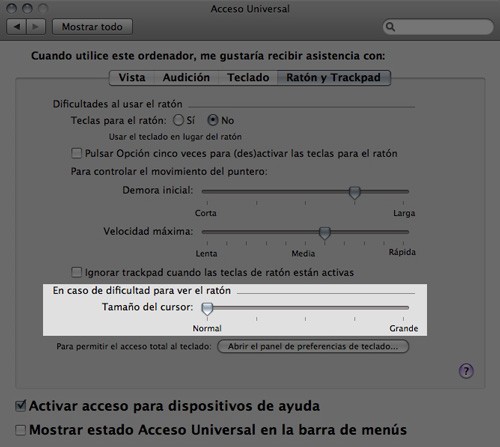This screenshot has height=447, width=500.
Task: Click the Demora inicial slider thumb
Action: tap(355, 192)
